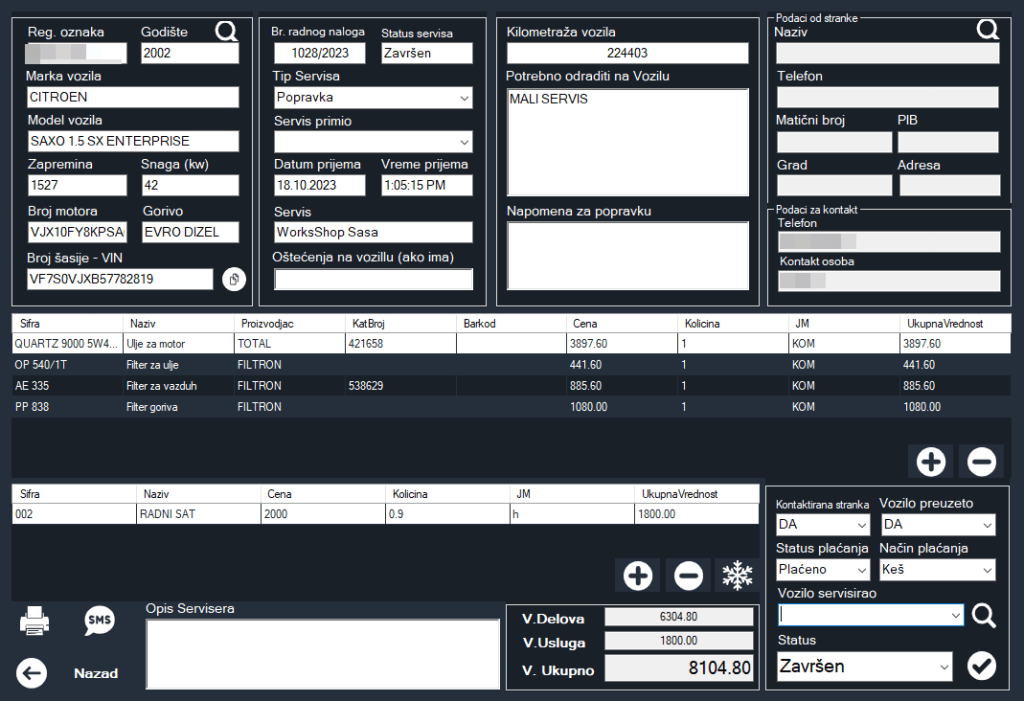Add a service row with plus icon
The image size is (1024, 701).
tap(638, 575)
